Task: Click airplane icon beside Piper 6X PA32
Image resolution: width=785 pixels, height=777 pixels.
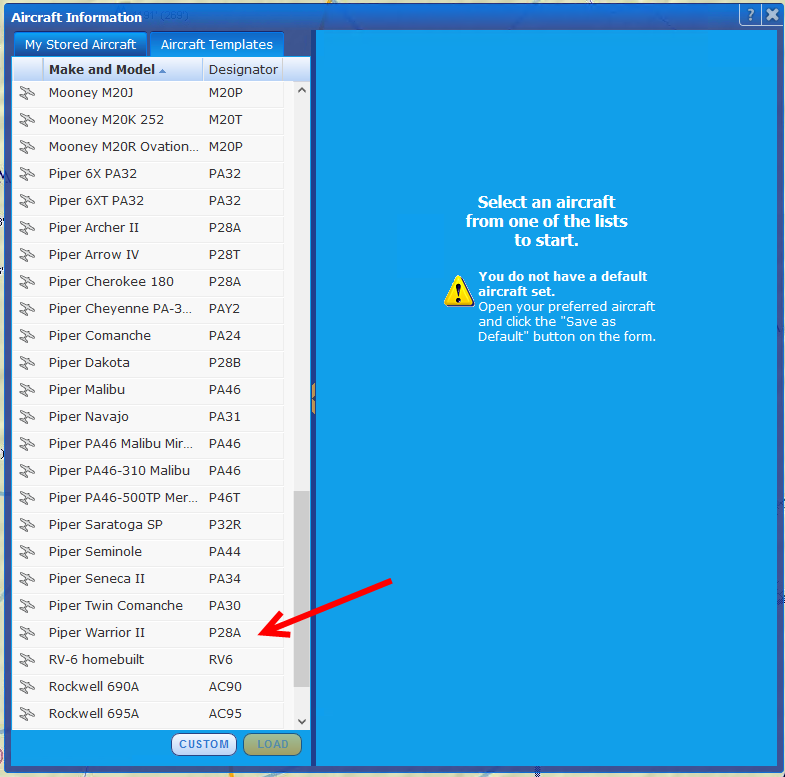Action: [27, 174]
